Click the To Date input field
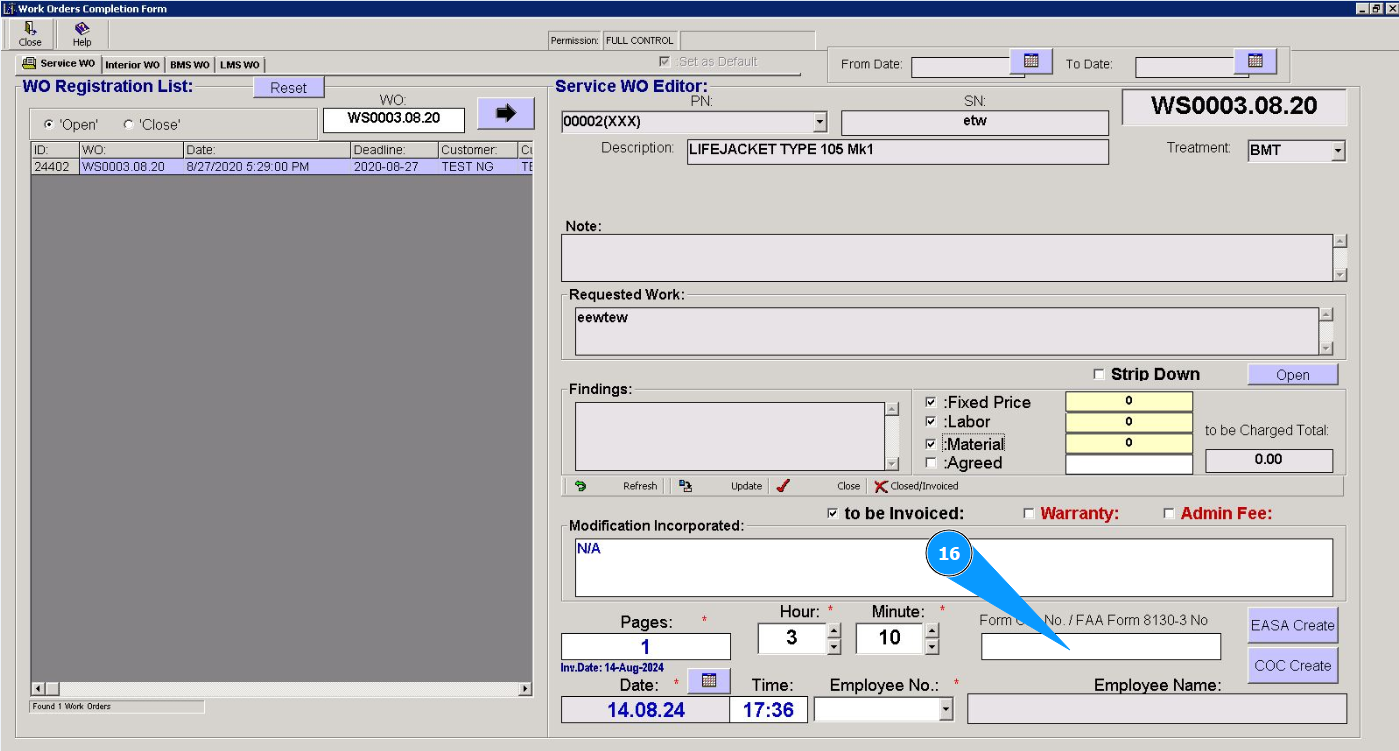The image size is (1399, 751). click(x=1185, y=66)
